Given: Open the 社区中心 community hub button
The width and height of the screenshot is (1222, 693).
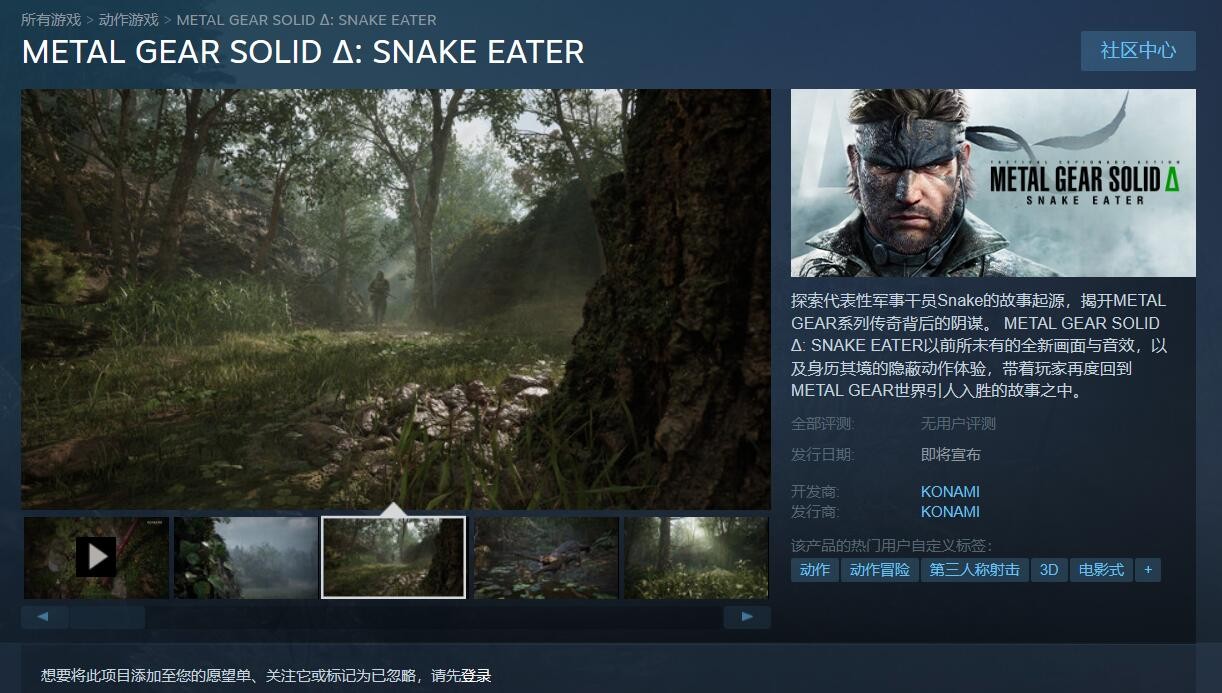Looking at the screenshot, I should pos(1138,50).
